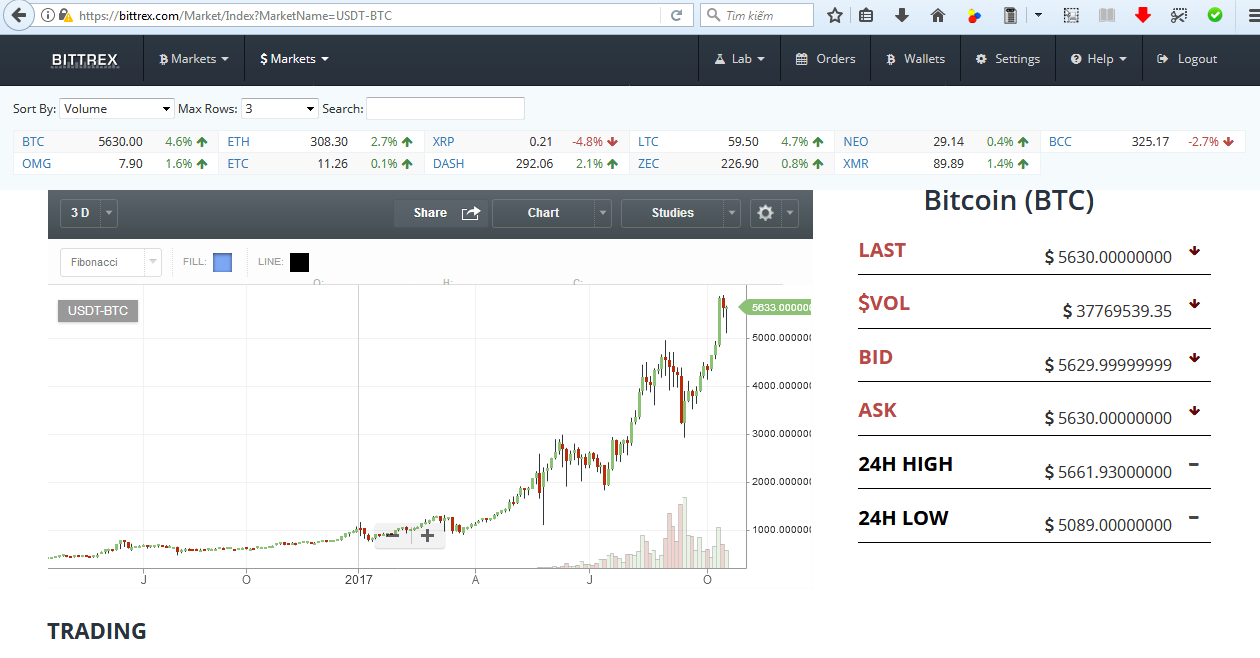Pick the black LINE color swatch

pyautogui.click(x=299, y=262)
